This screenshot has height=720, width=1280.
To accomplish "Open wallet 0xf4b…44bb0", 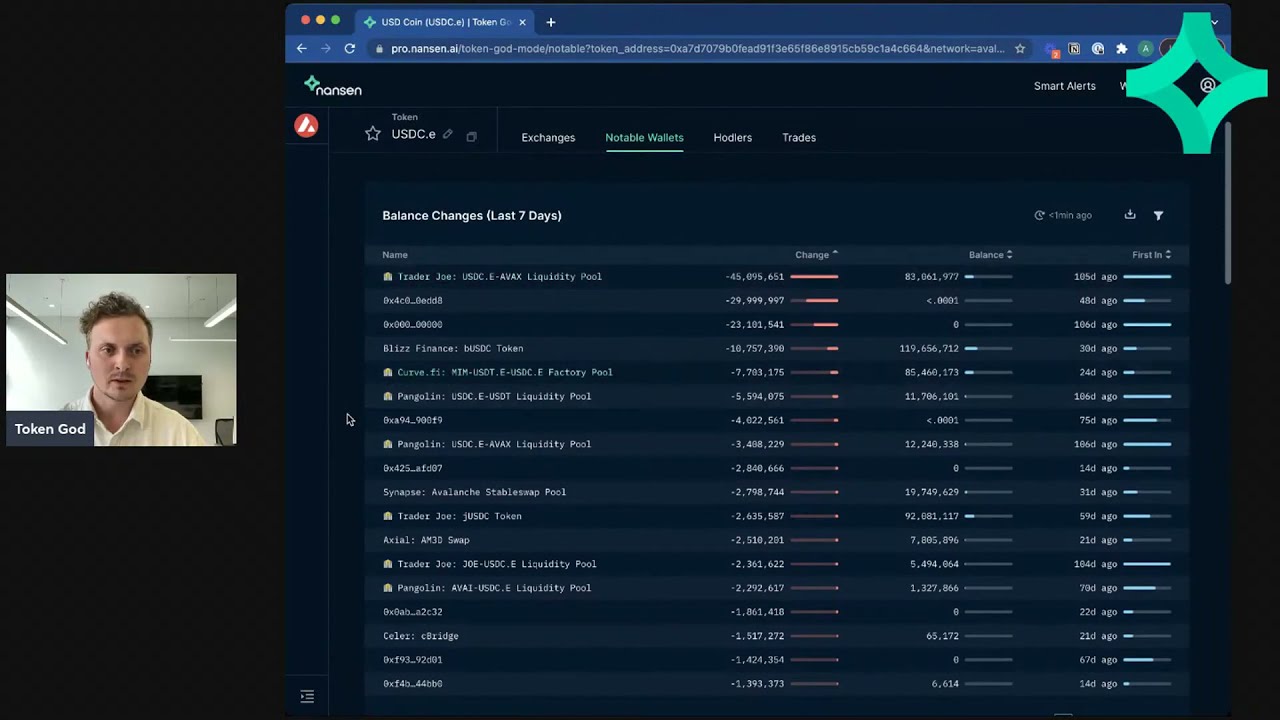I will [x=412, y=685].
